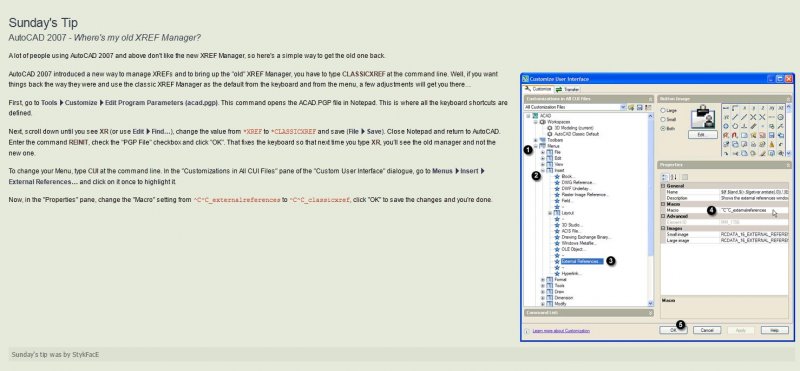Expand the Tools menu node
This screenshot has width=800, height=371.
[543, 286]
